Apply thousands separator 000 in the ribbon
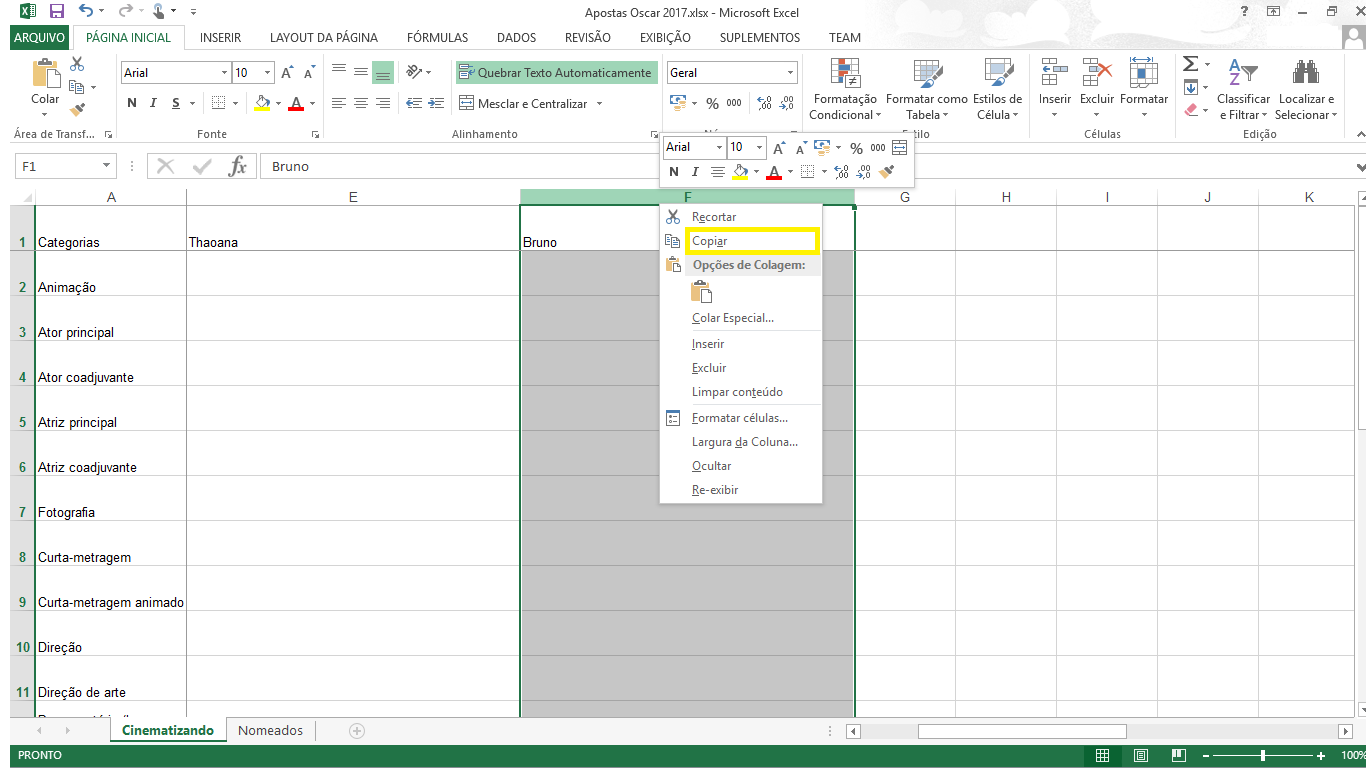Viewport: 1366px width, 768px height. click(x=734, y=103)
